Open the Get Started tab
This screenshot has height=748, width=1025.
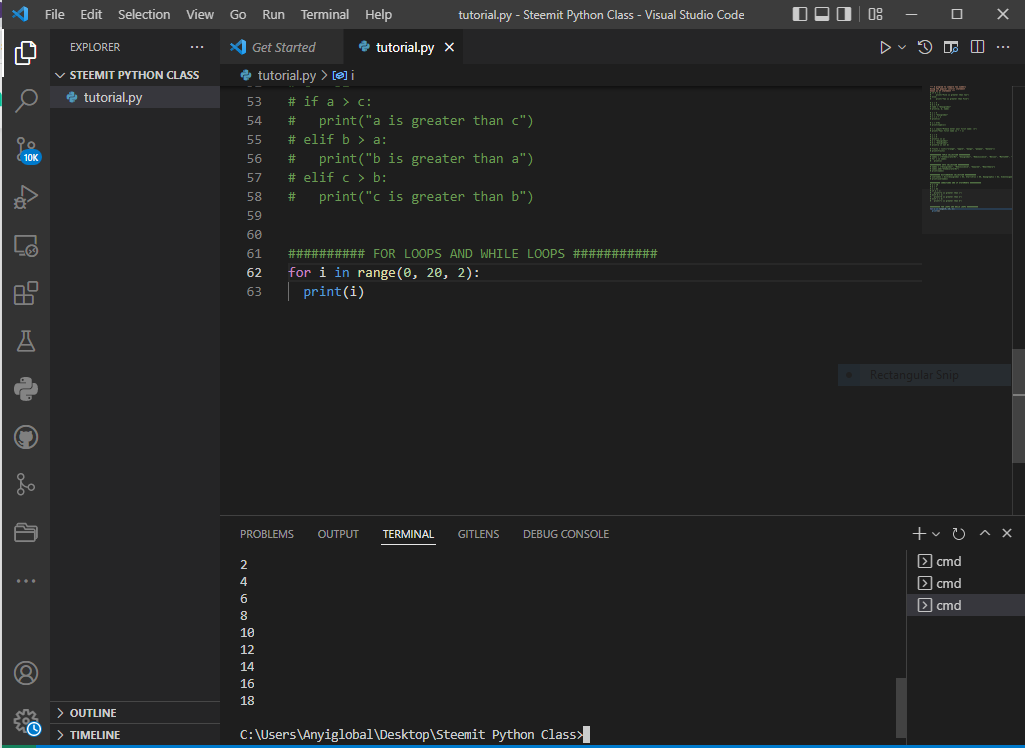click(283, 47)
